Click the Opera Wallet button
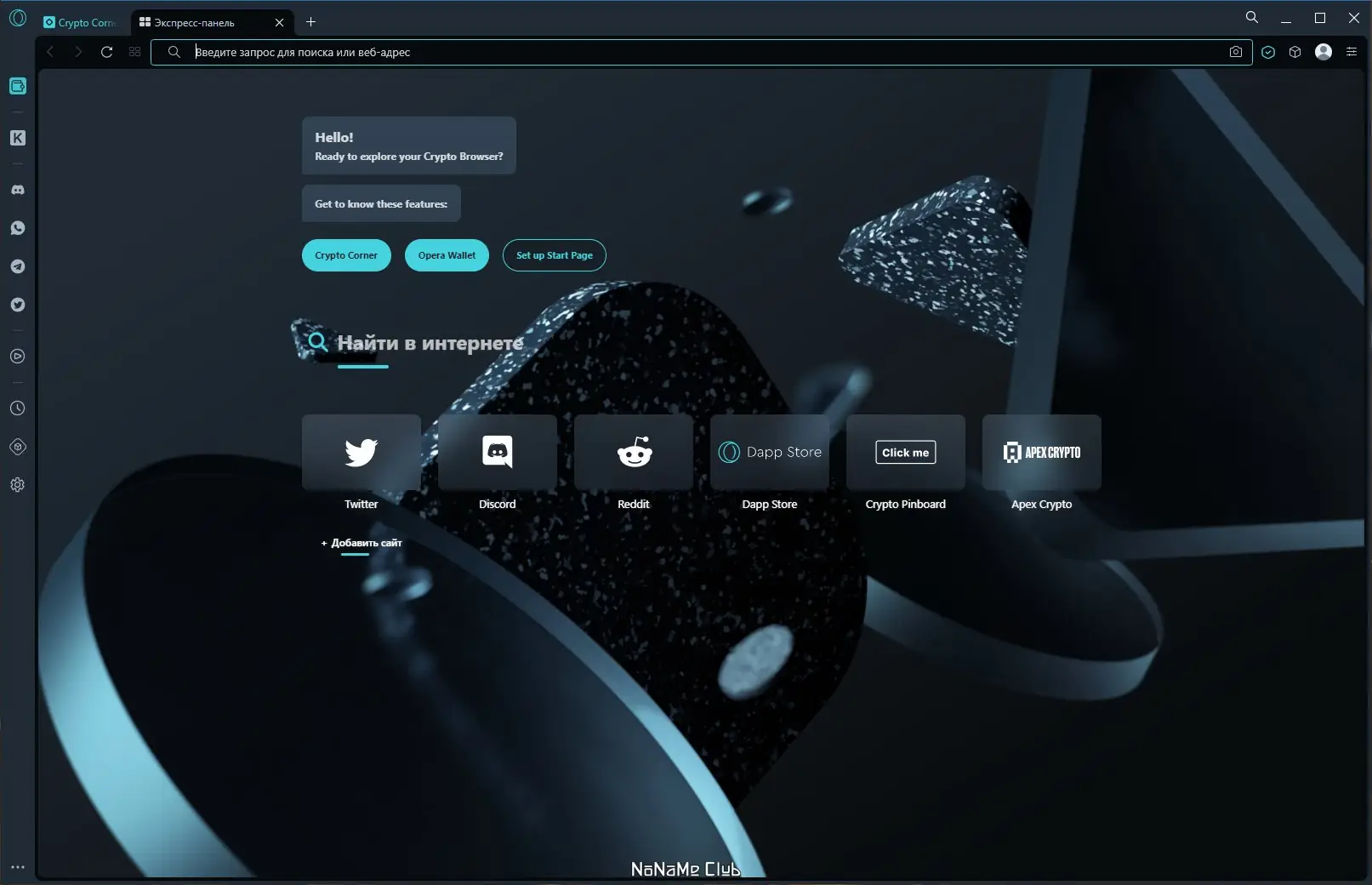 [x=447, y=255]
